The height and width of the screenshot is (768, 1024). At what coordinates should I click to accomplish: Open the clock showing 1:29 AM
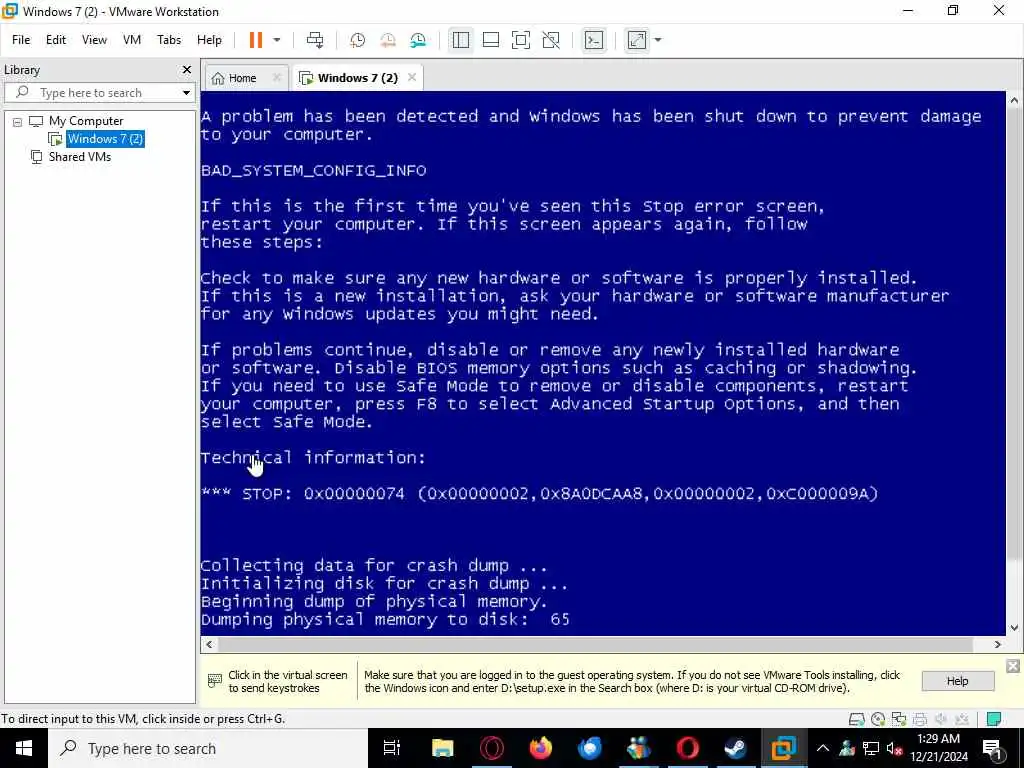[x=938, y=748]
